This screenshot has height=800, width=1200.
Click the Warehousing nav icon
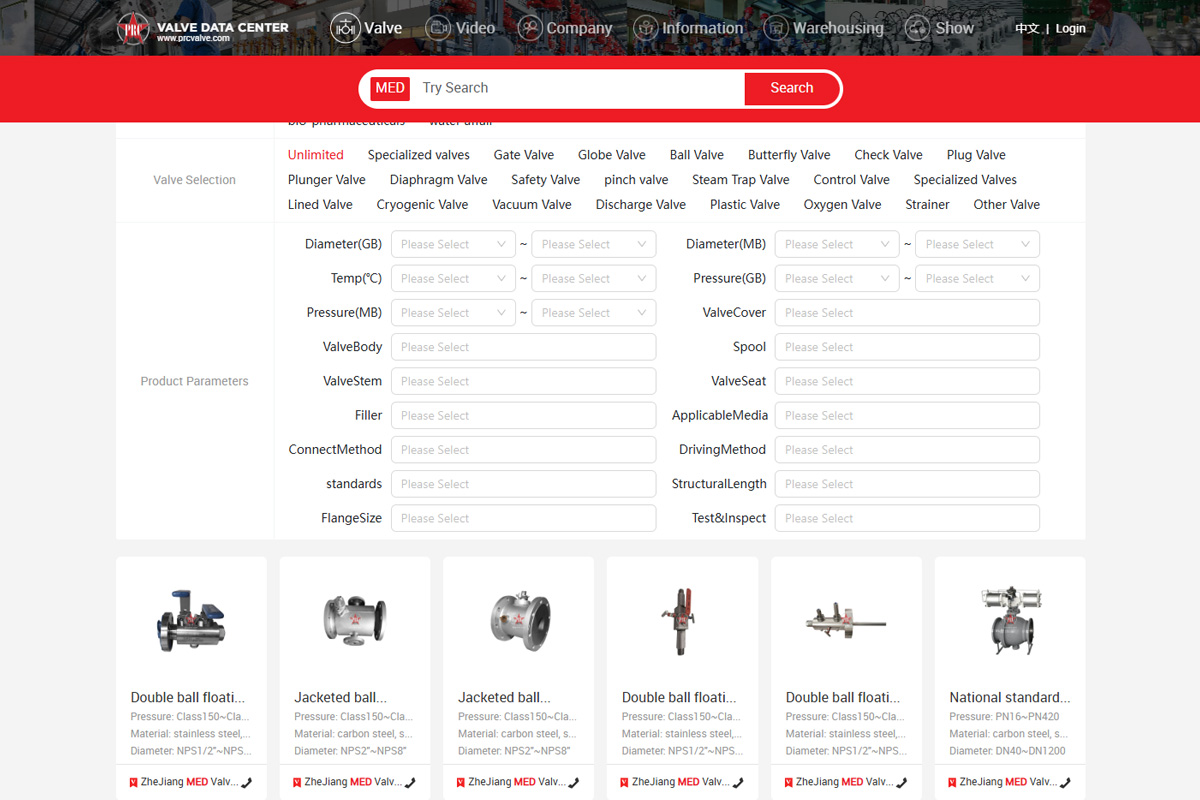(776, 28)
